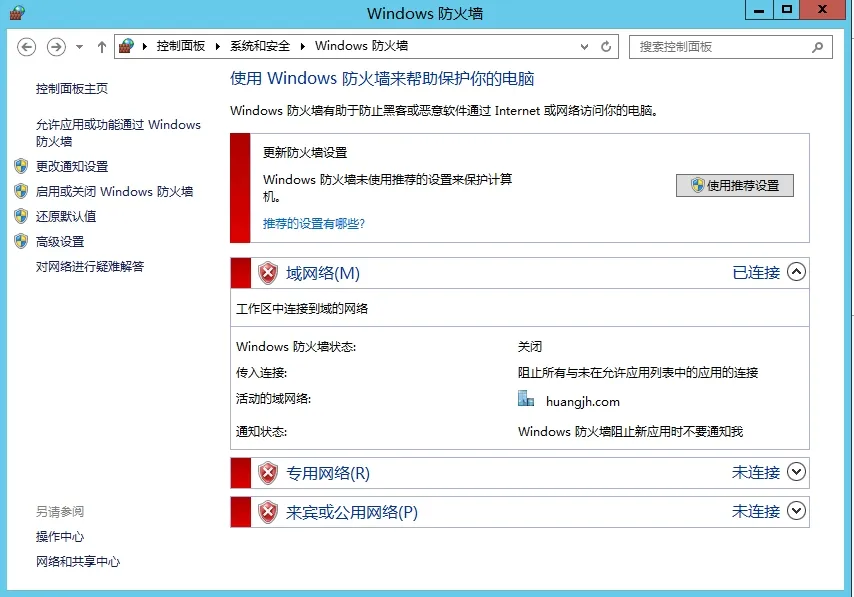The image size is (854, 597).
Task: Click the huangjh.com network icon
Action: pos(526,399)
